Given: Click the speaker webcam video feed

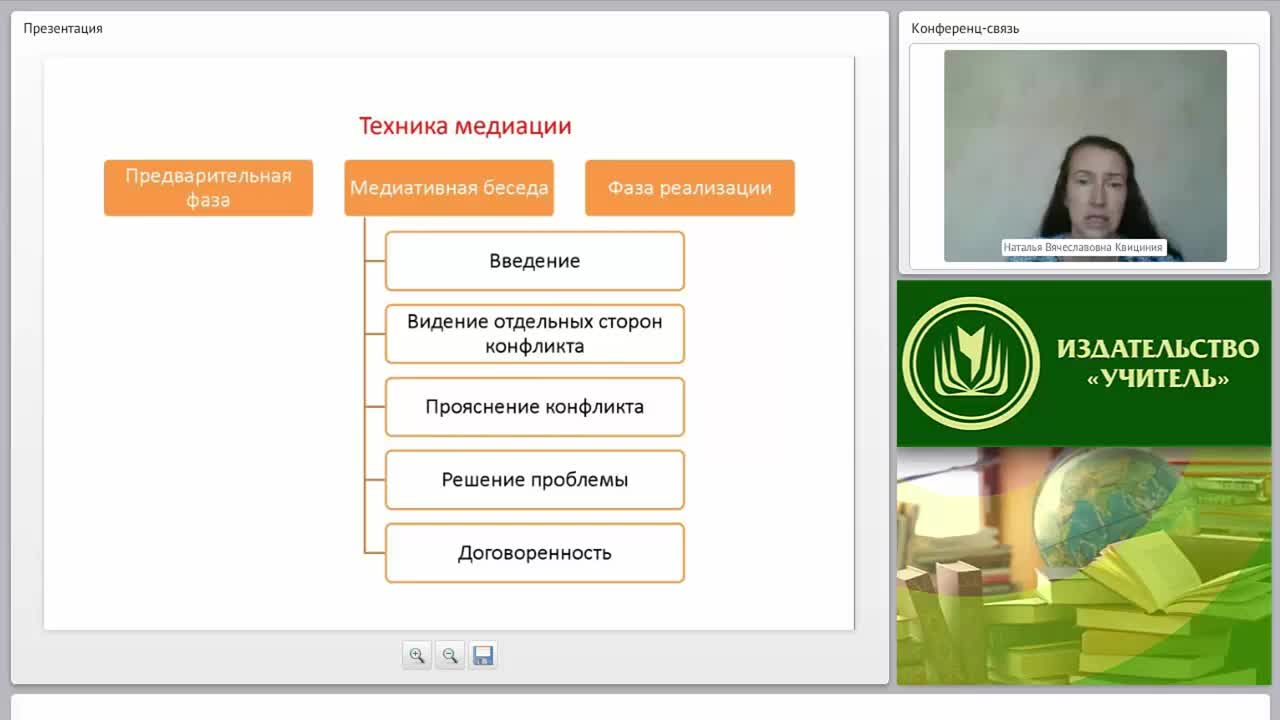Looking at the screenshot, I should tap(1085, 156).
